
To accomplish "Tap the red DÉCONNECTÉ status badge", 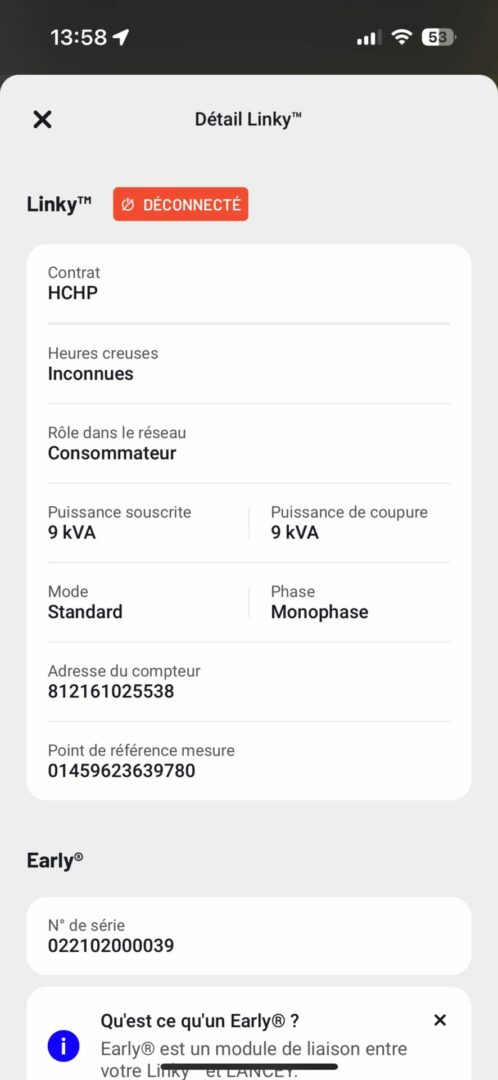I will tap(180, 205).
